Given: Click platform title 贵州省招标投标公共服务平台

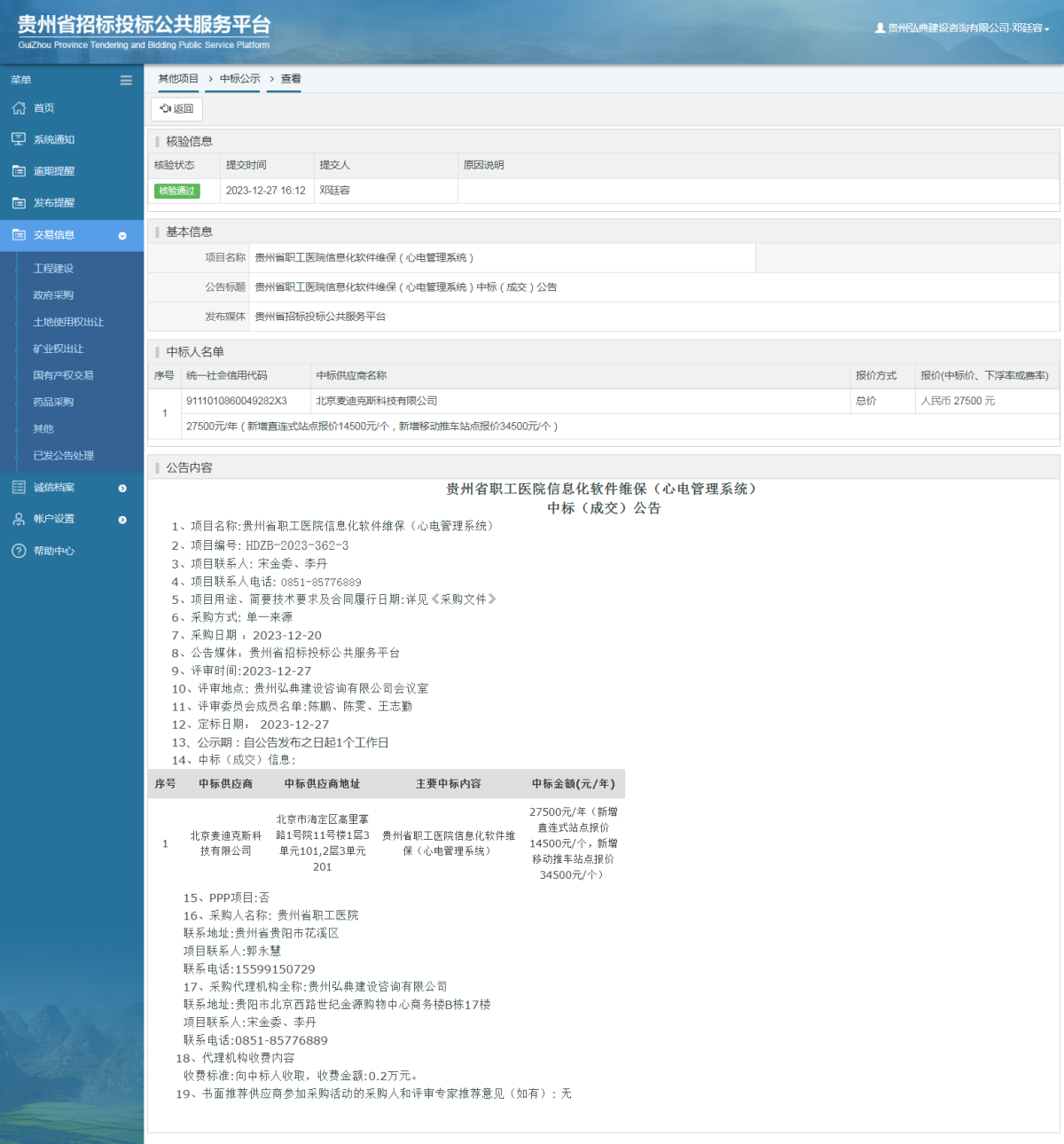Looking at the screenshot, I should point(144,25).
